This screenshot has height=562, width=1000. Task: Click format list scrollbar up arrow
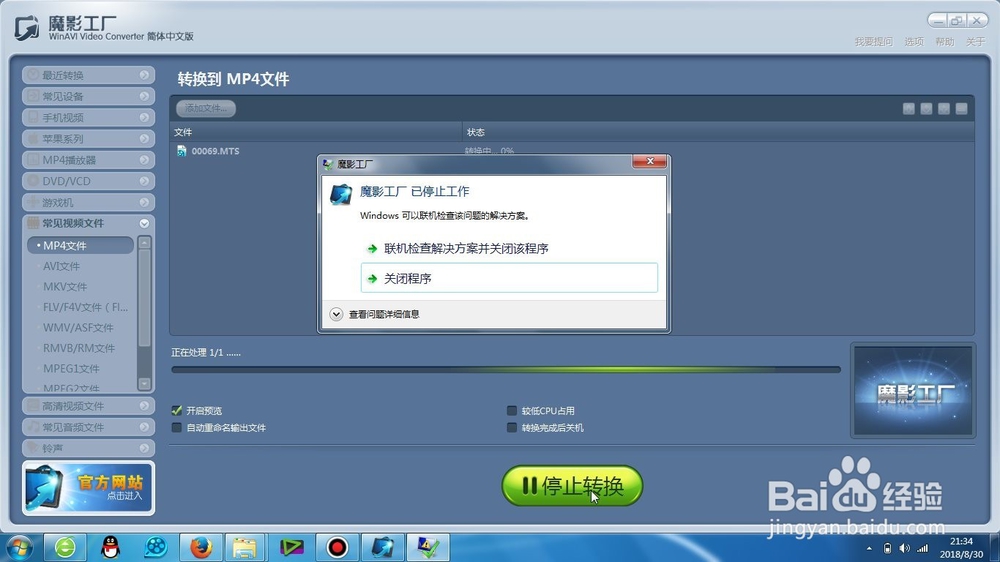(145, 242)
